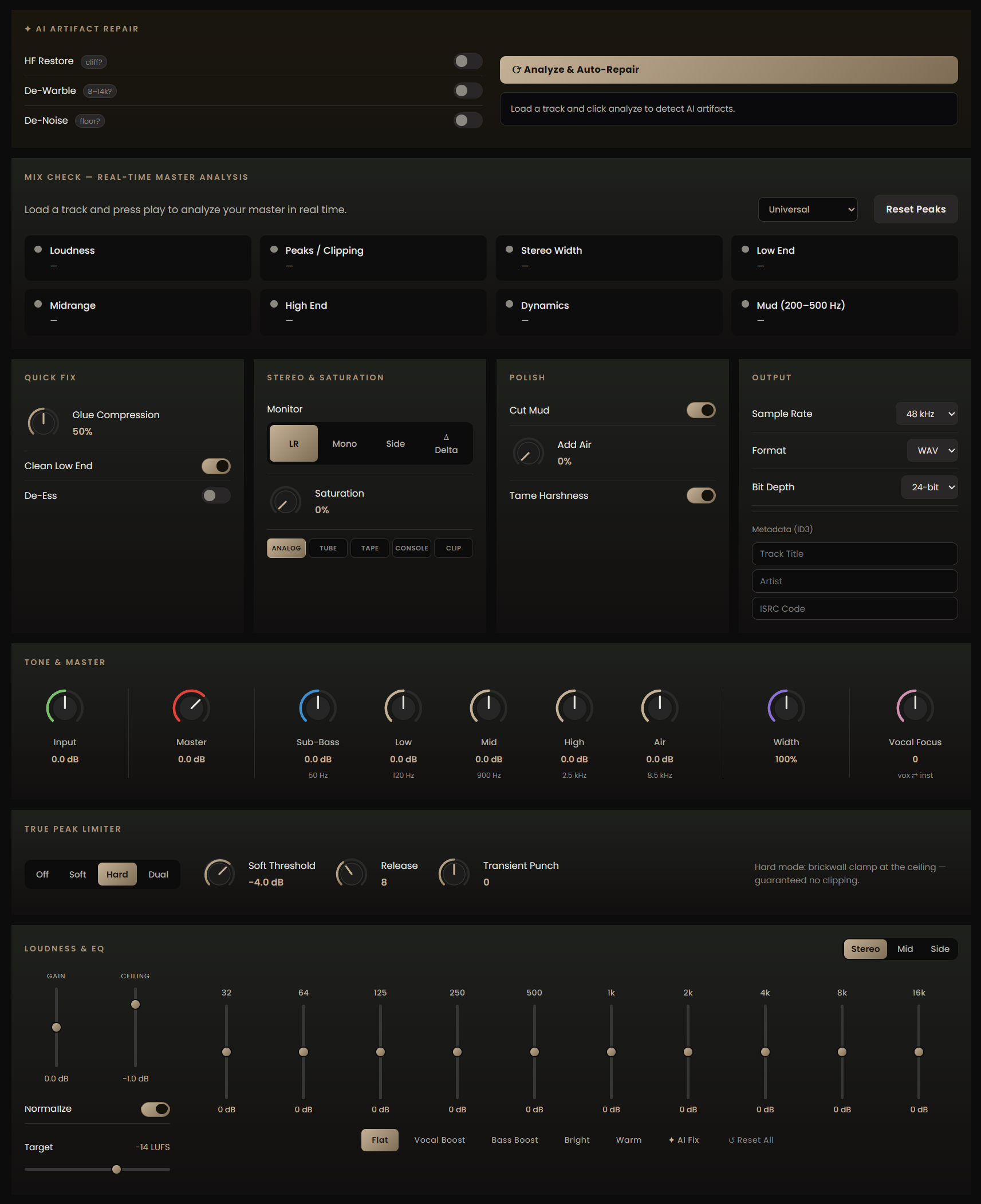Click the Target LUFS slider handle
This screenshot has width=981, height=1204.
click(x=116, y=1170)
